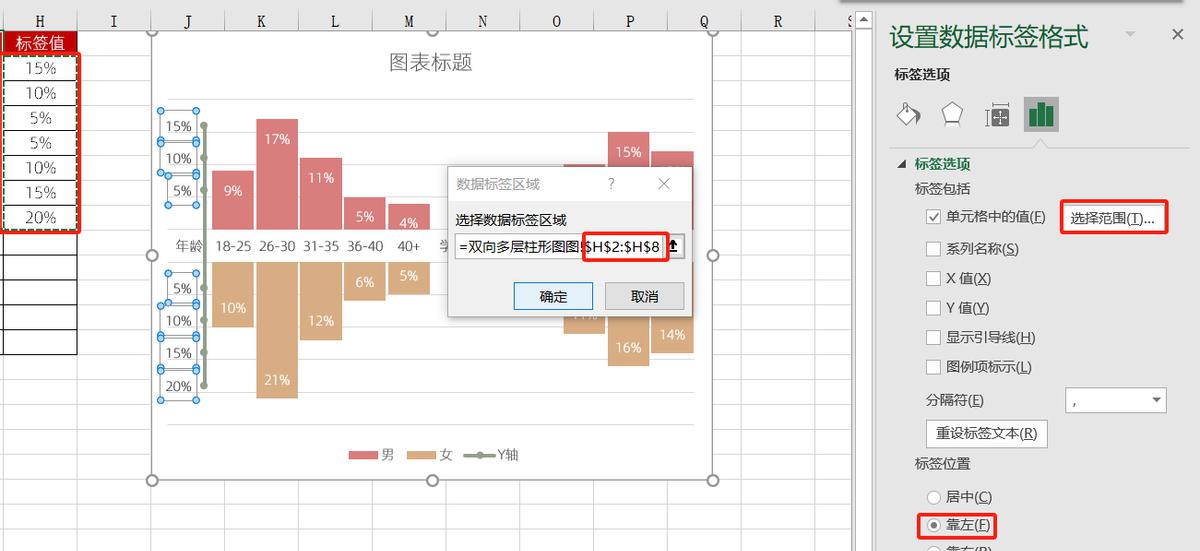The height and width of the screenshot is (551, 1200).
Task: Click the 20% data label on Y axis
Action: pos(179,386)
